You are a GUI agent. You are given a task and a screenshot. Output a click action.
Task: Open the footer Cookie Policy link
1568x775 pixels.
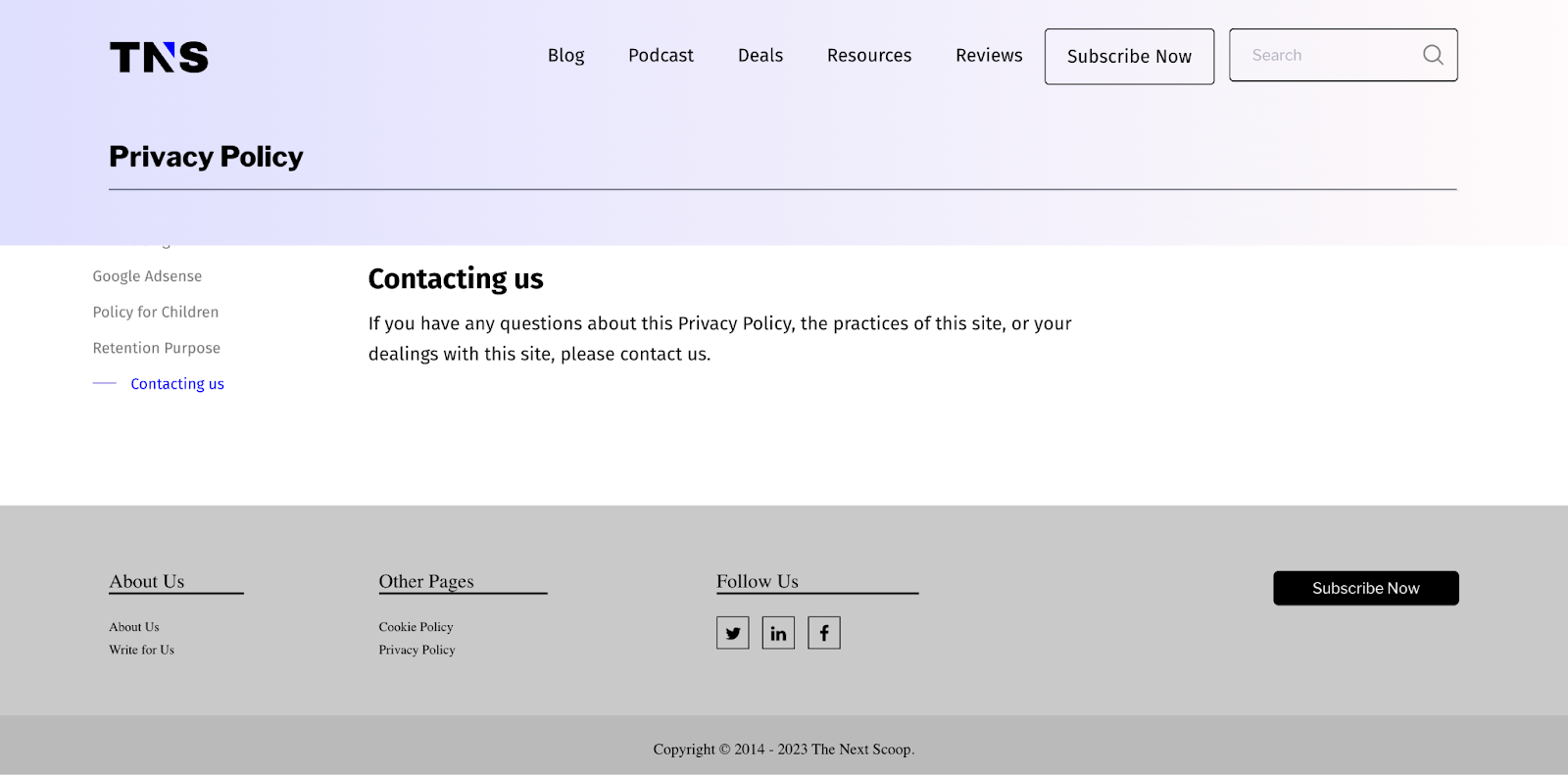(x=416, y=627)
